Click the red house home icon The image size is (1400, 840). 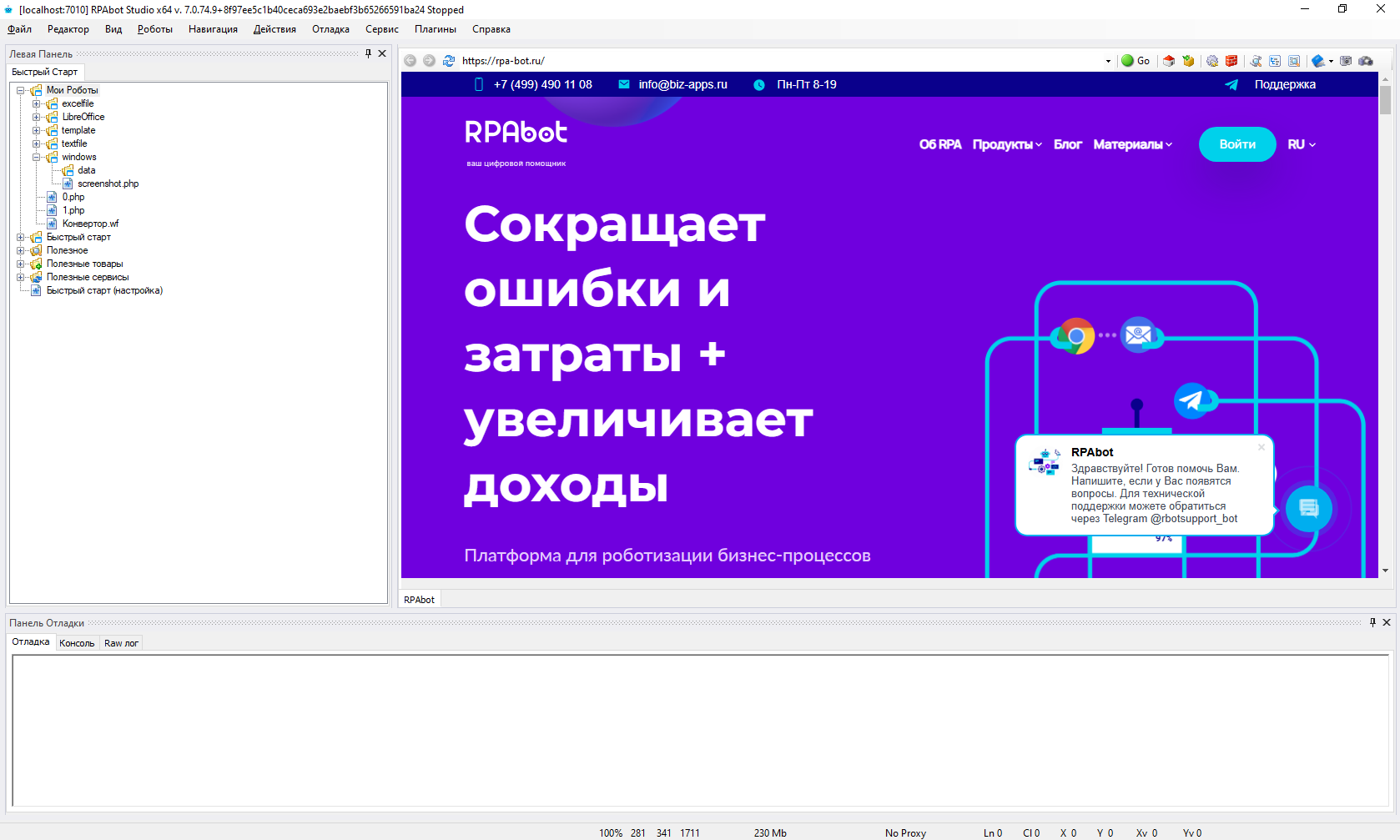coord(1169,61)
